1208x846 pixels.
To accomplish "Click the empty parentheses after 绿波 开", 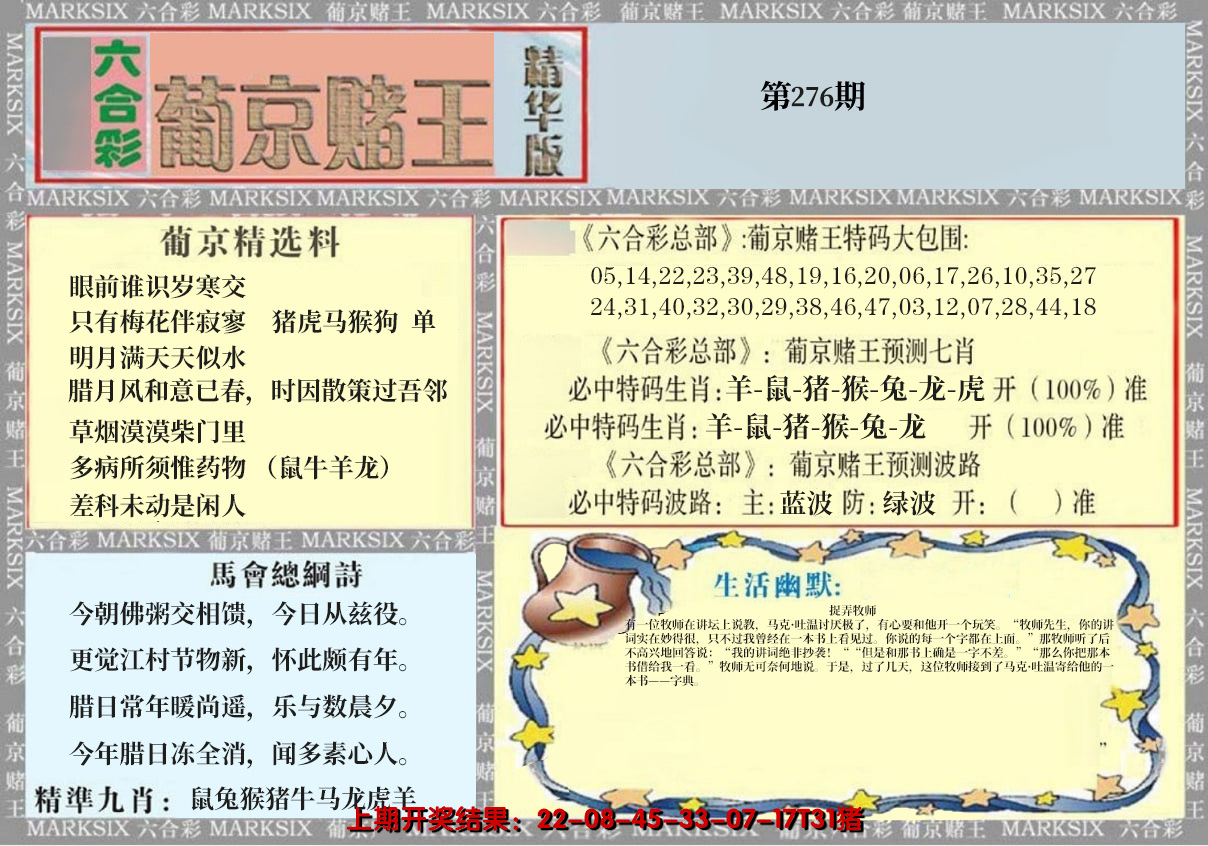I will [x=1036, y=502].
